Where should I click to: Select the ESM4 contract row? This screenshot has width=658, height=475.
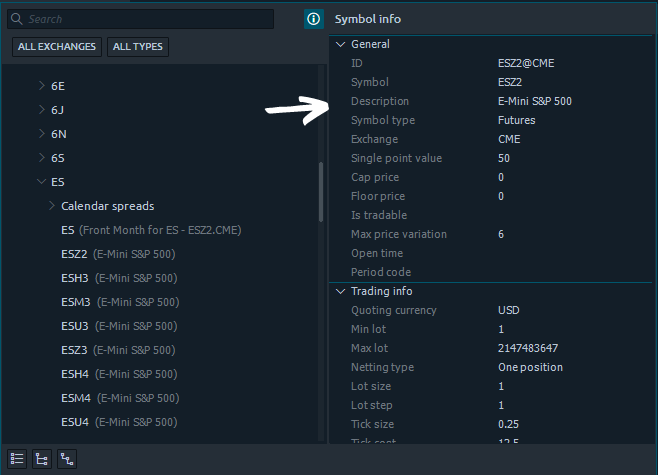pos(120,397)
